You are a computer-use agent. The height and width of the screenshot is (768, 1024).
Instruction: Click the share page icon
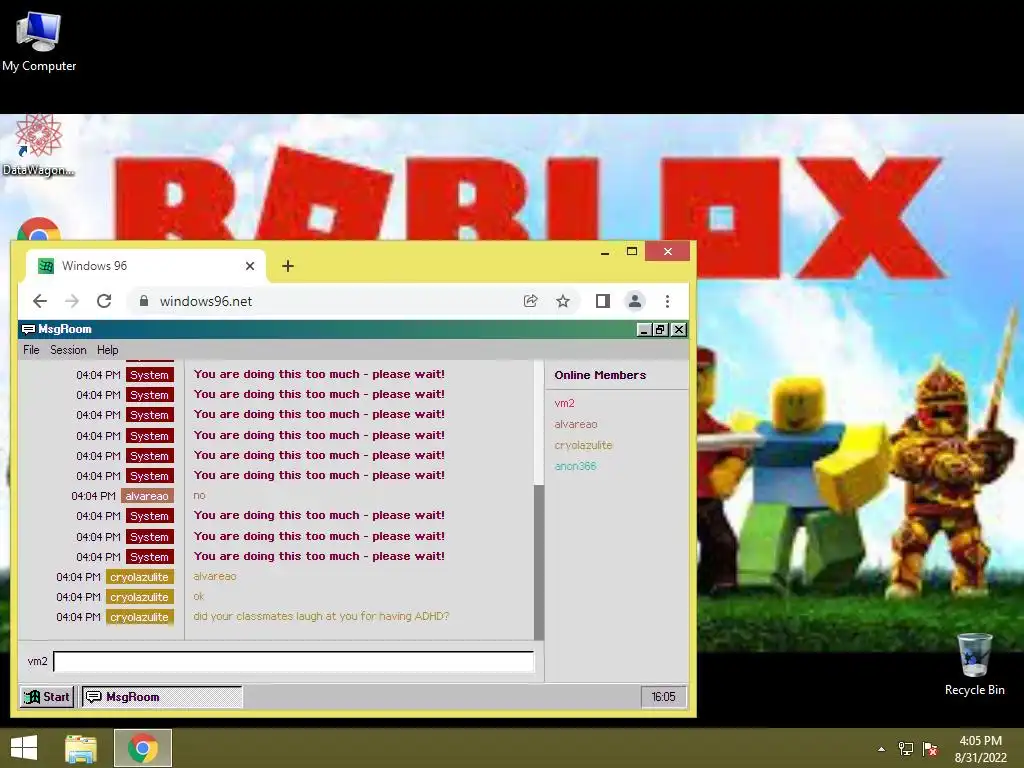tap(530, 301)
